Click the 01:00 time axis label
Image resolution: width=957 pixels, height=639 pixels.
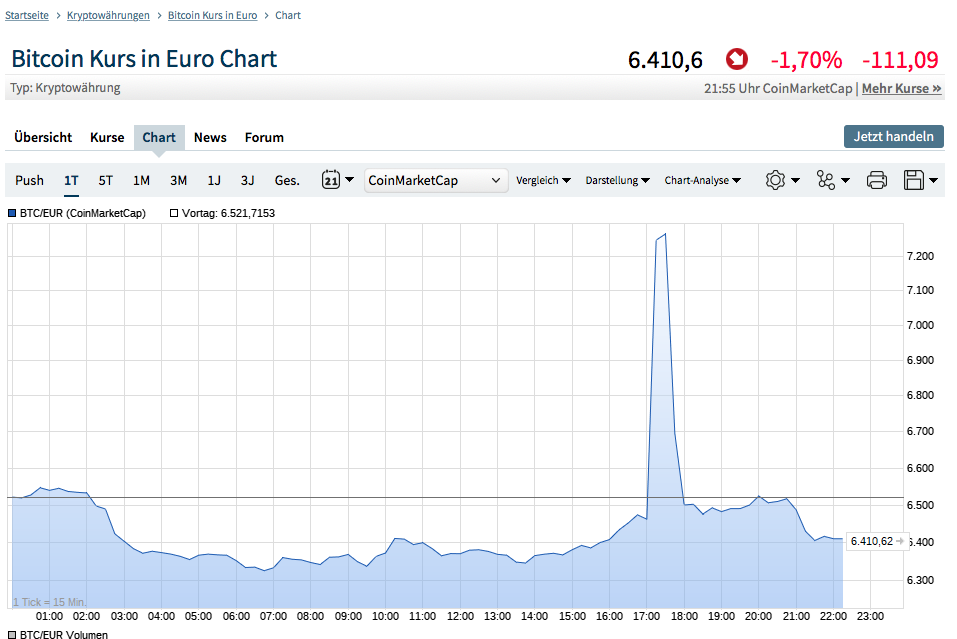tap(49, 616)
